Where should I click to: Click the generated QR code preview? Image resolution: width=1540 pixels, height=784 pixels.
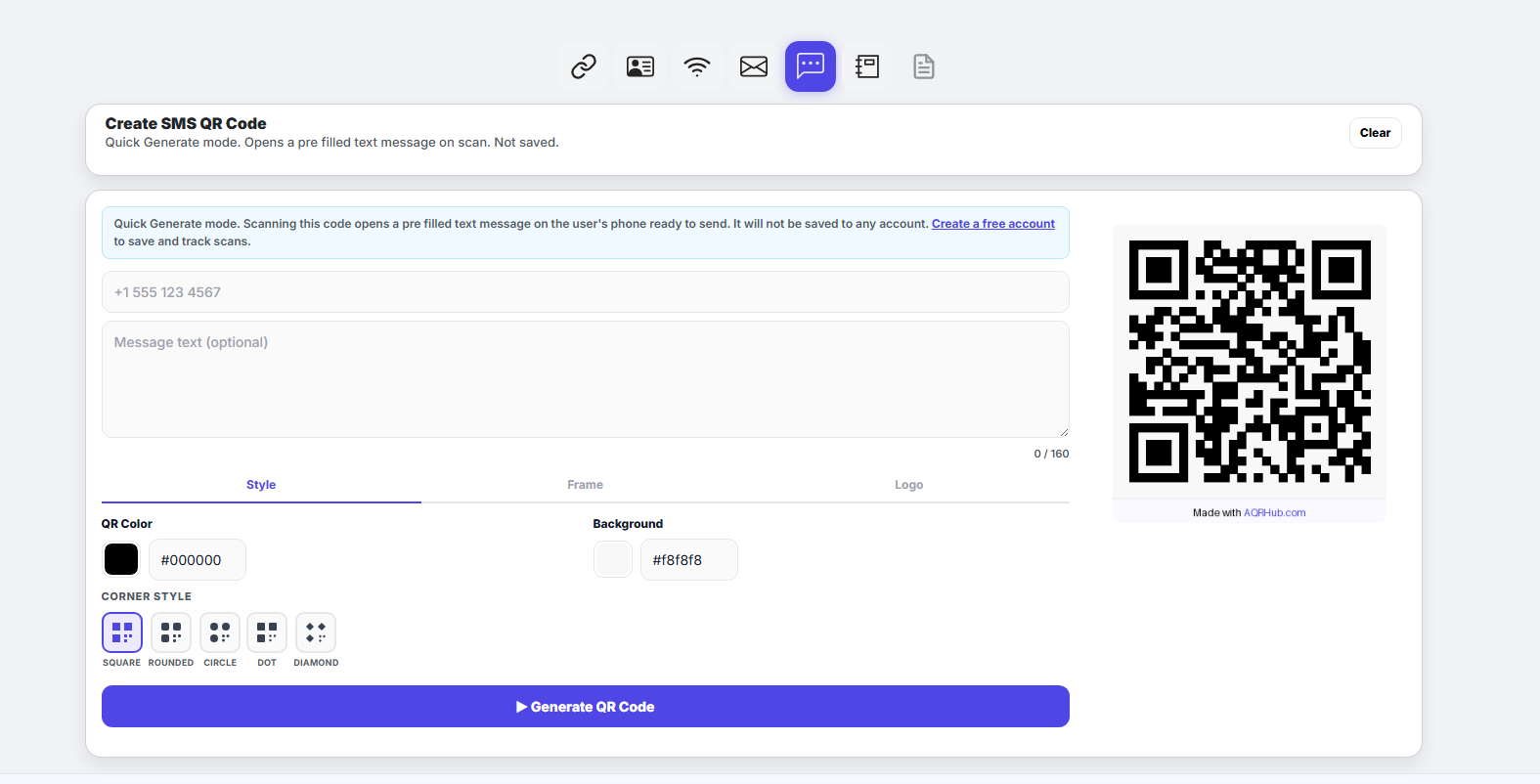(1250, 362)
